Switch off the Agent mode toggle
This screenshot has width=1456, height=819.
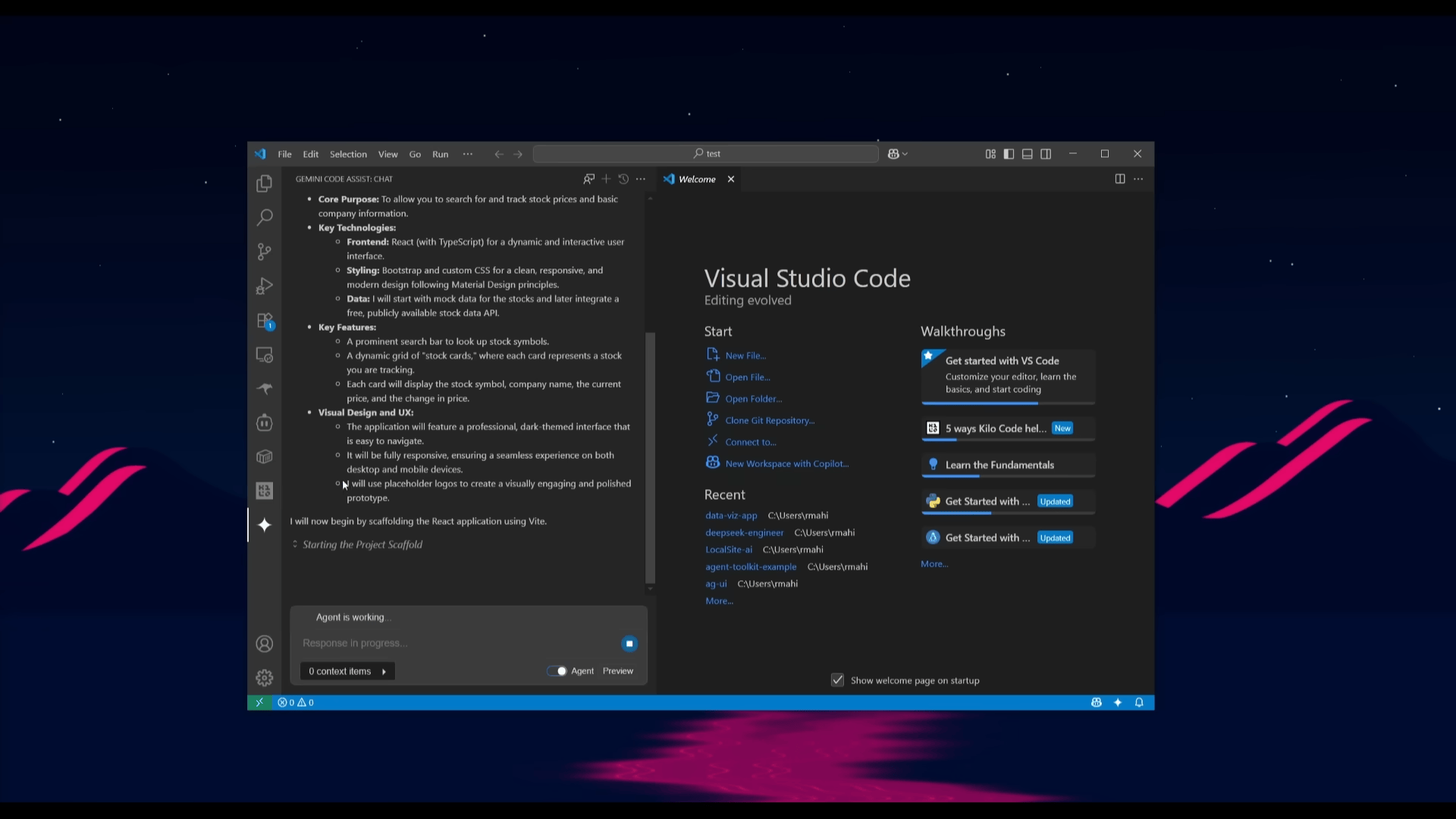[x=557, y=671]
